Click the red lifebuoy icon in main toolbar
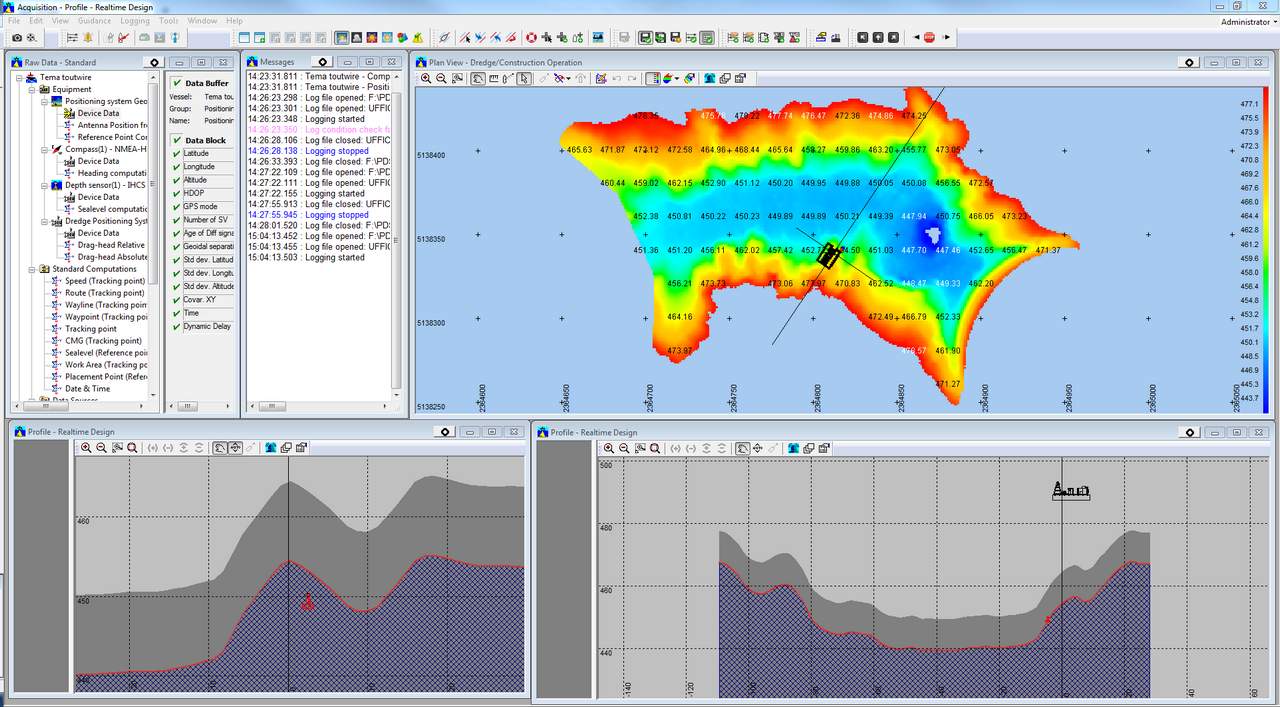 click(531, 38)
